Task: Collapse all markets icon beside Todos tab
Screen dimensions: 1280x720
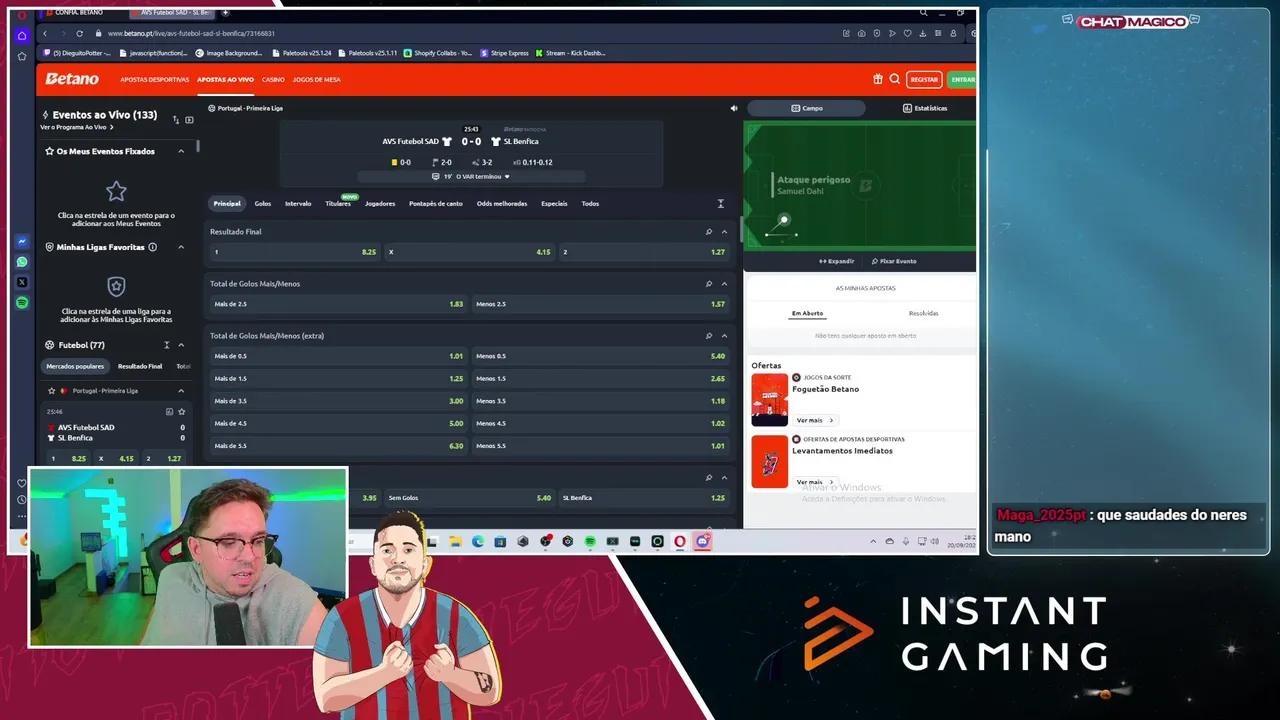Action: [x=721, y=204]
